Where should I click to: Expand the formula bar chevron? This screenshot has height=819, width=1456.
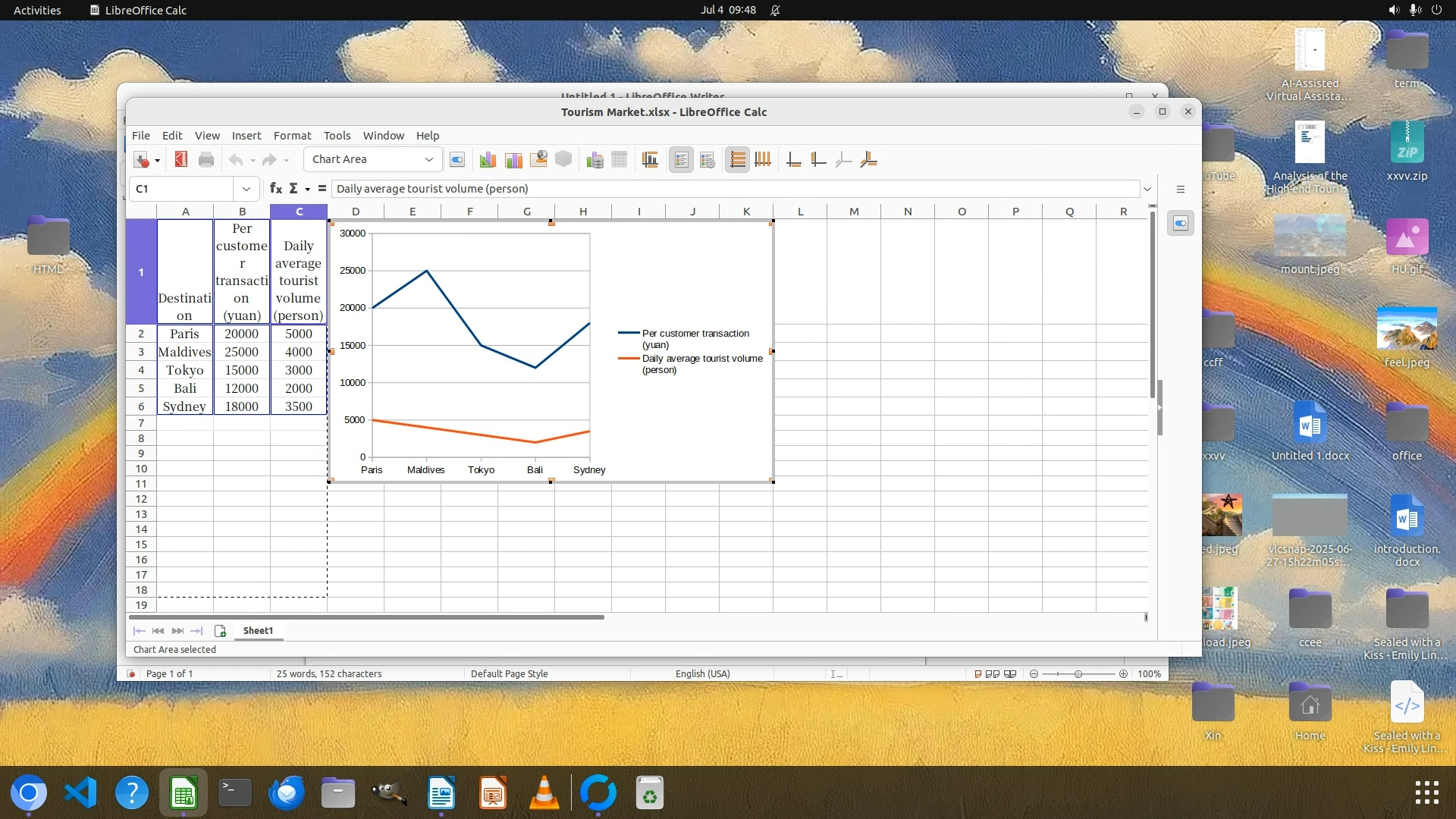(1147, 189)
